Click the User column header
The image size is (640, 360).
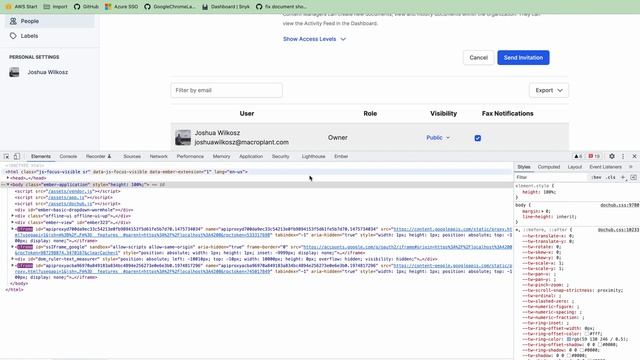tap(247, 113)
